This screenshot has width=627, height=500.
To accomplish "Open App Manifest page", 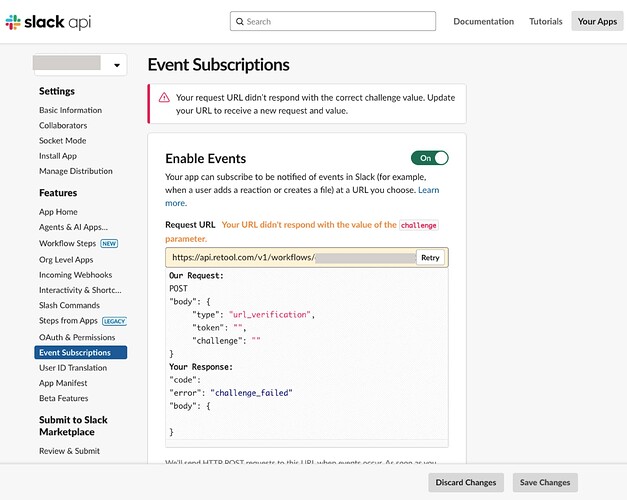I will pyautogui.click(x=63, y=383).
